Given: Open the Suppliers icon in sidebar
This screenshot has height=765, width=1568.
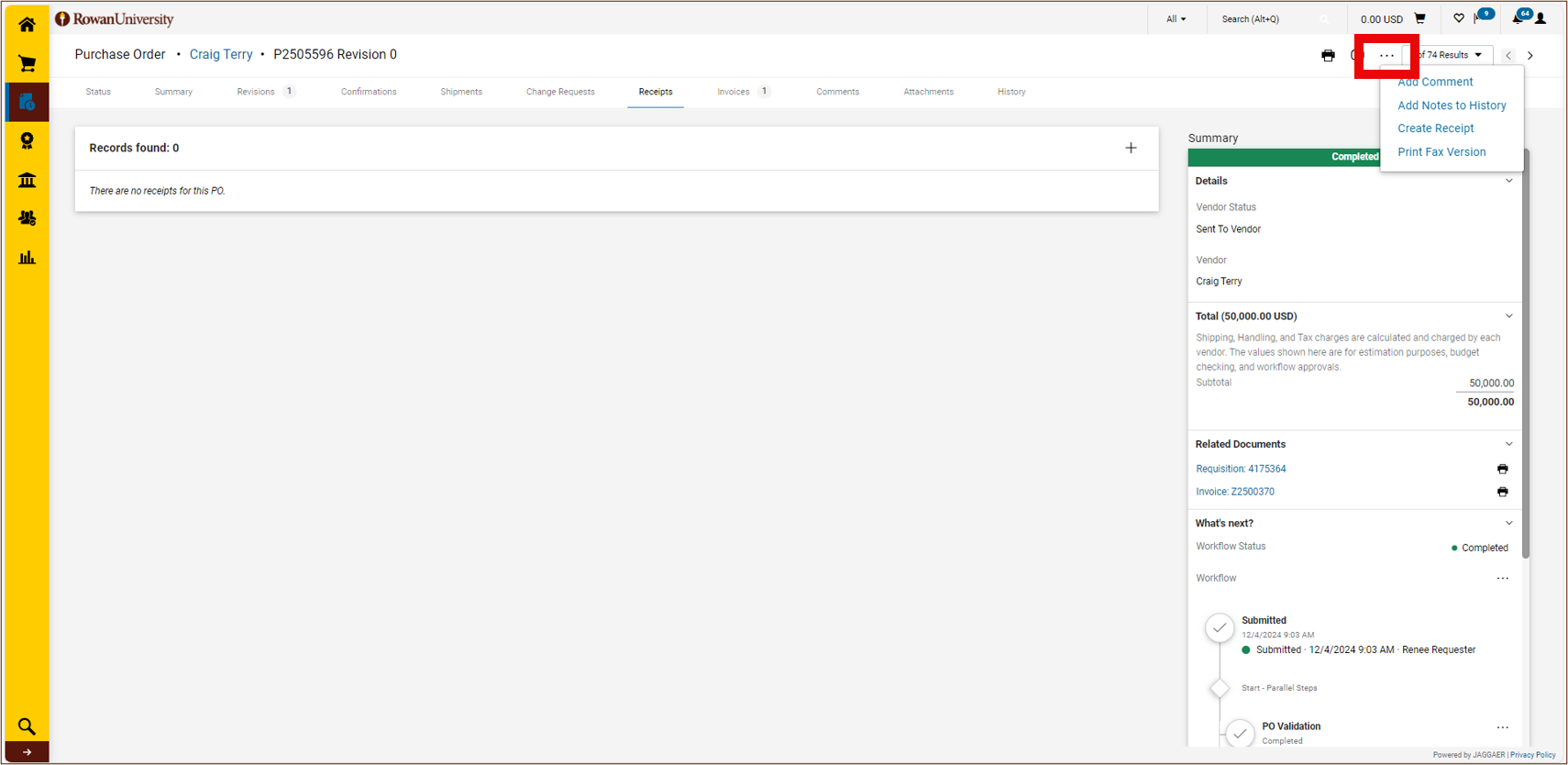Looking at the screenshot, I should (x=27, y=218).
